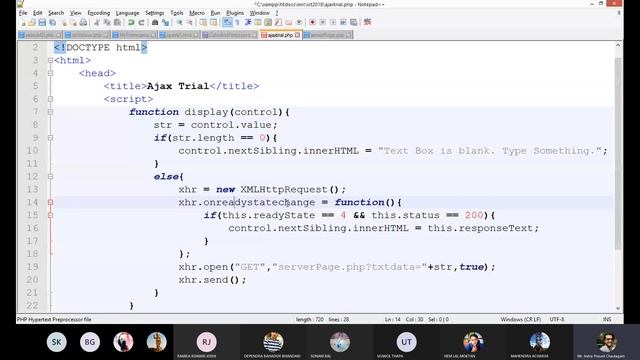Click the New file toolbar icon
This screenshot has height=360, width=640.
23,22
